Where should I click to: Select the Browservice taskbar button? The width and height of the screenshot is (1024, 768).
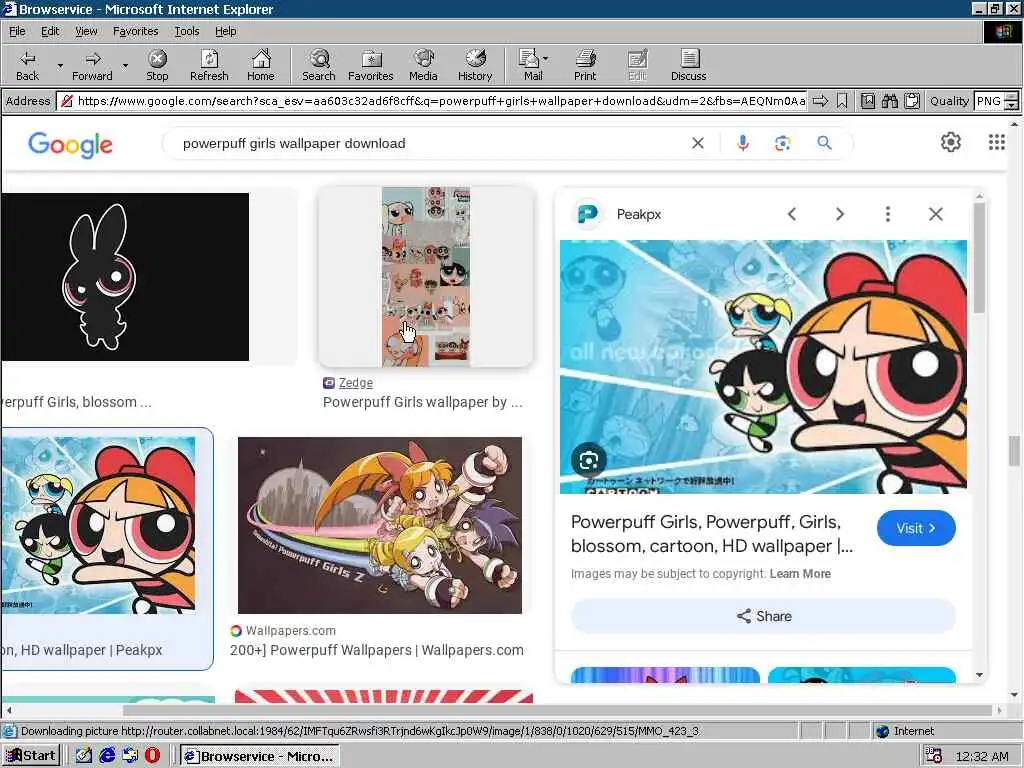[260, 756]
